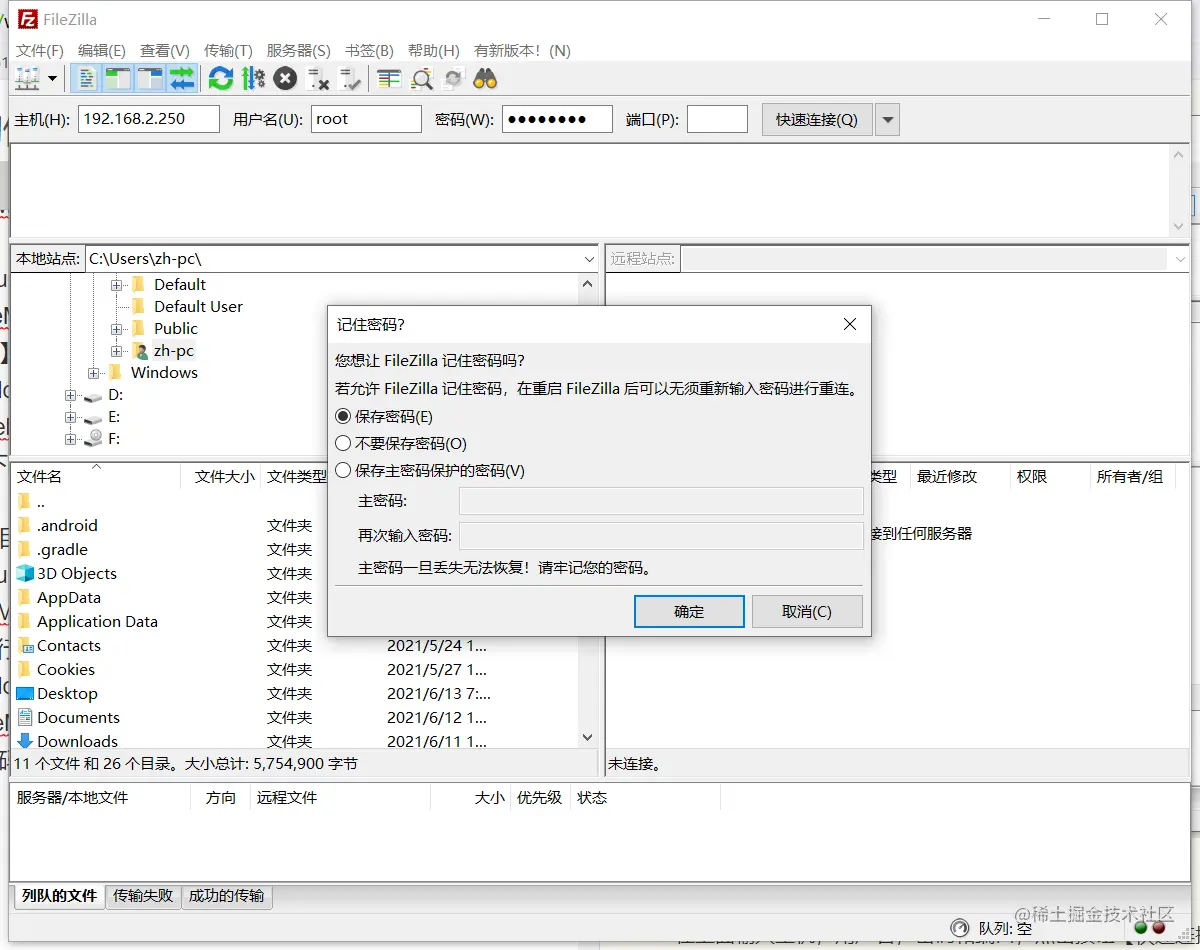Open the local site path dropdown

click(589, 259)
